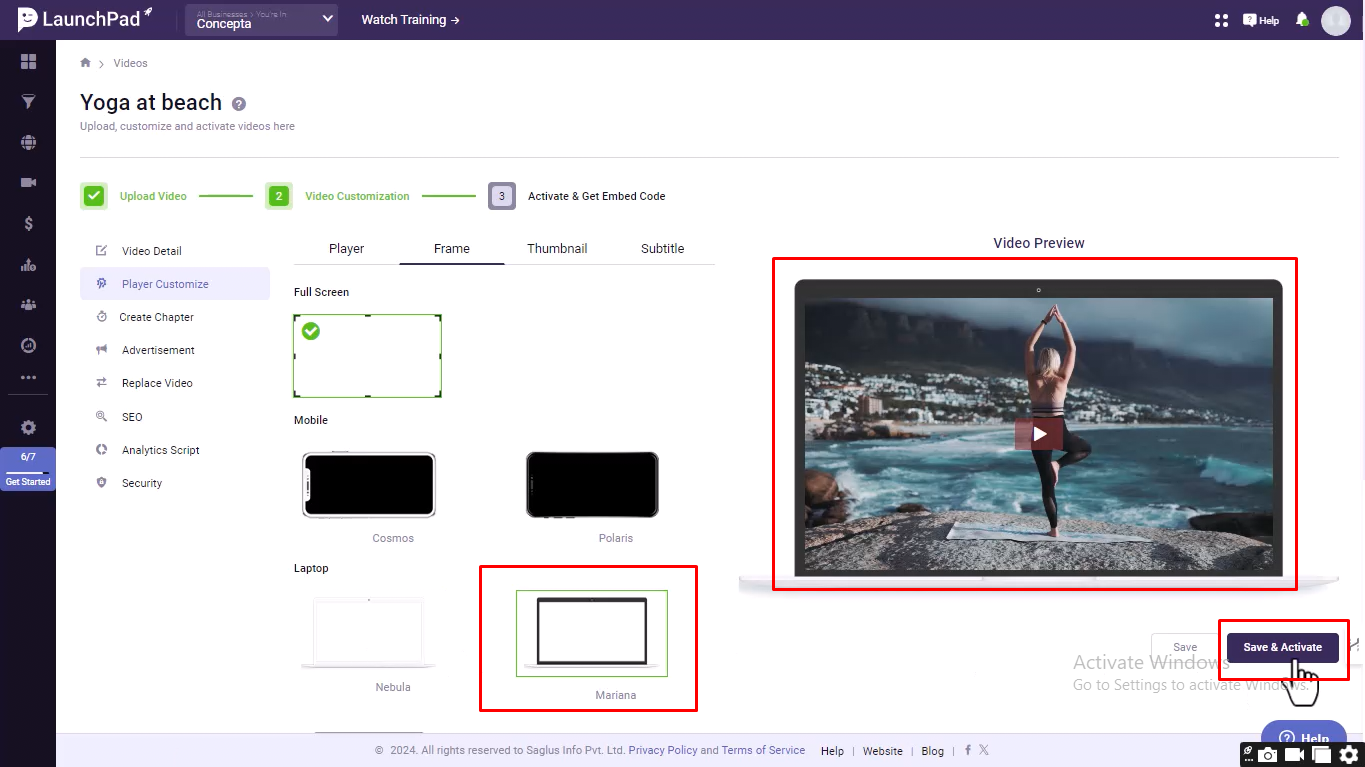Open Privacy Policy link in footer
This screenshot has width=1365, height=767.
(x=663, y=750)
